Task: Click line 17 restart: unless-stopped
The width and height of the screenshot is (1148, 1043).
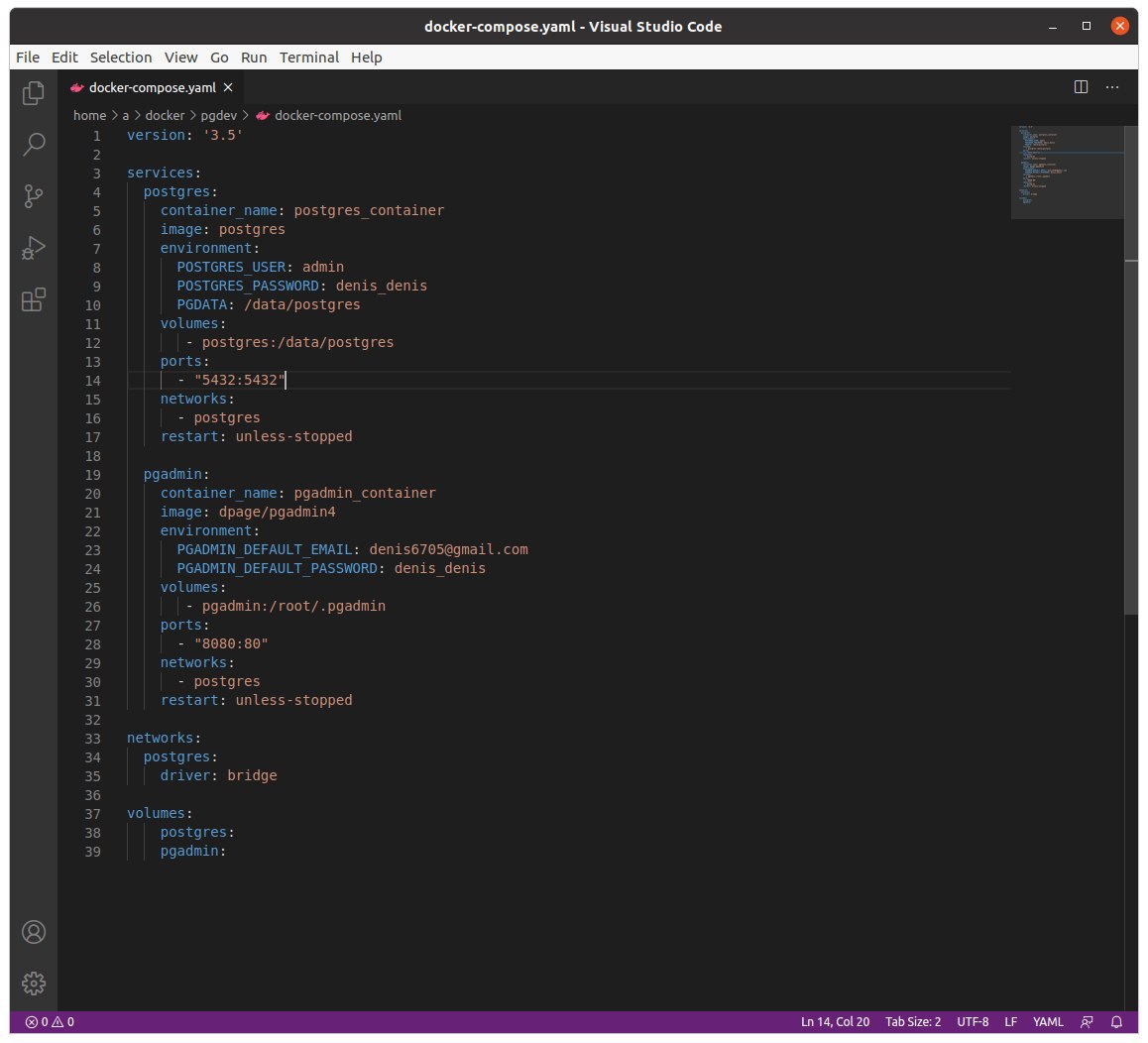Action: click(x=256, y=437)
